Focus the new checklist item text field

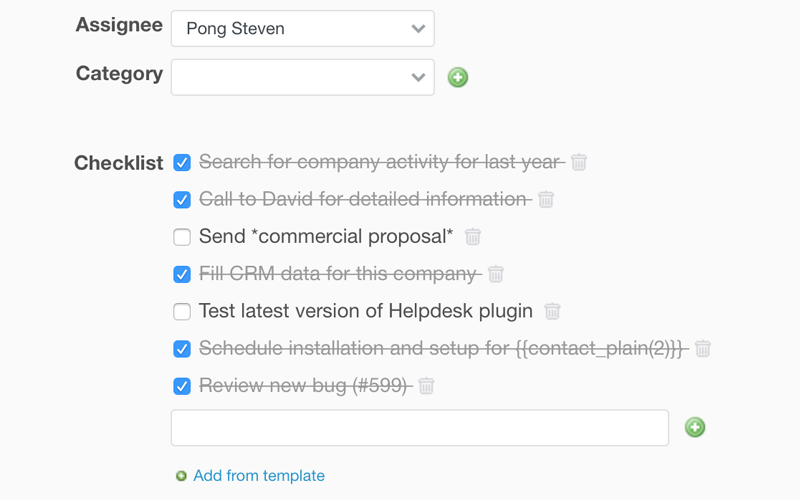click(420, 428)
